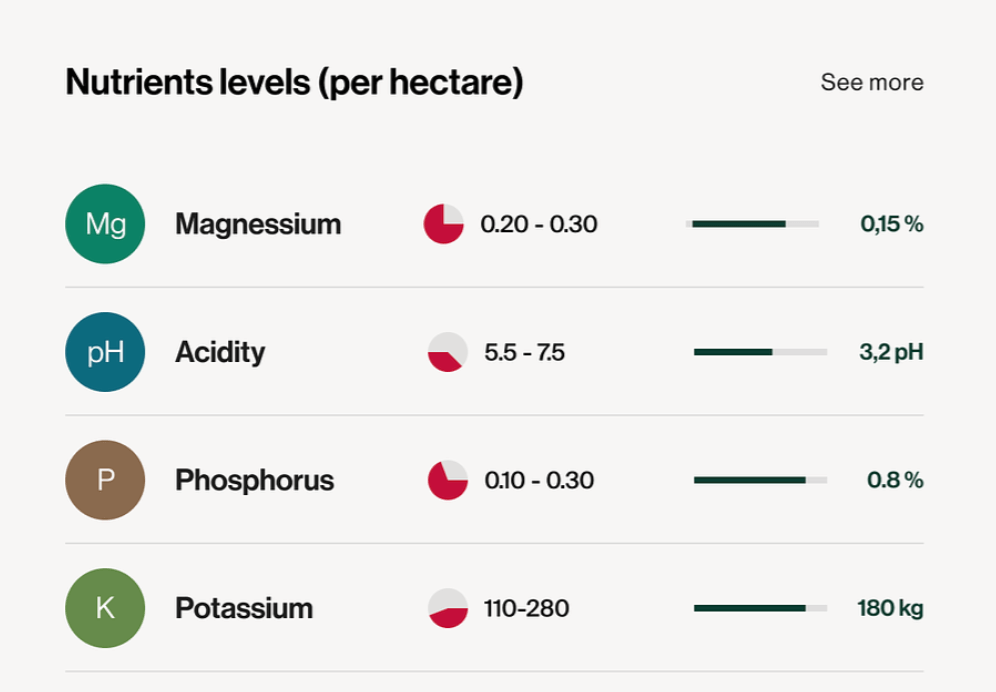This screenshot has height=692, width=996.
Task: Click the brown P phosphorus icon
Action: coord(105,480)
